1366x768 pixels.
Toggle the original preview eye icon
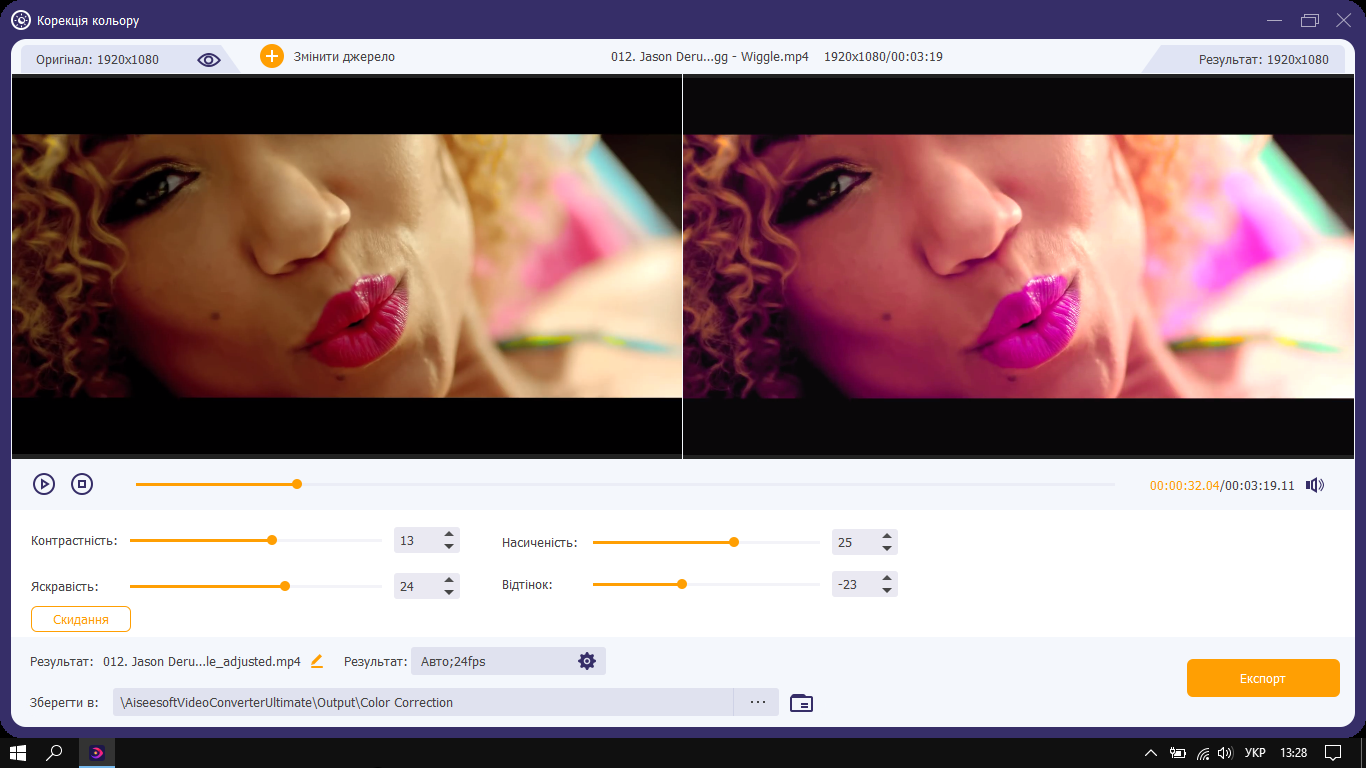[x=208, y=60]
